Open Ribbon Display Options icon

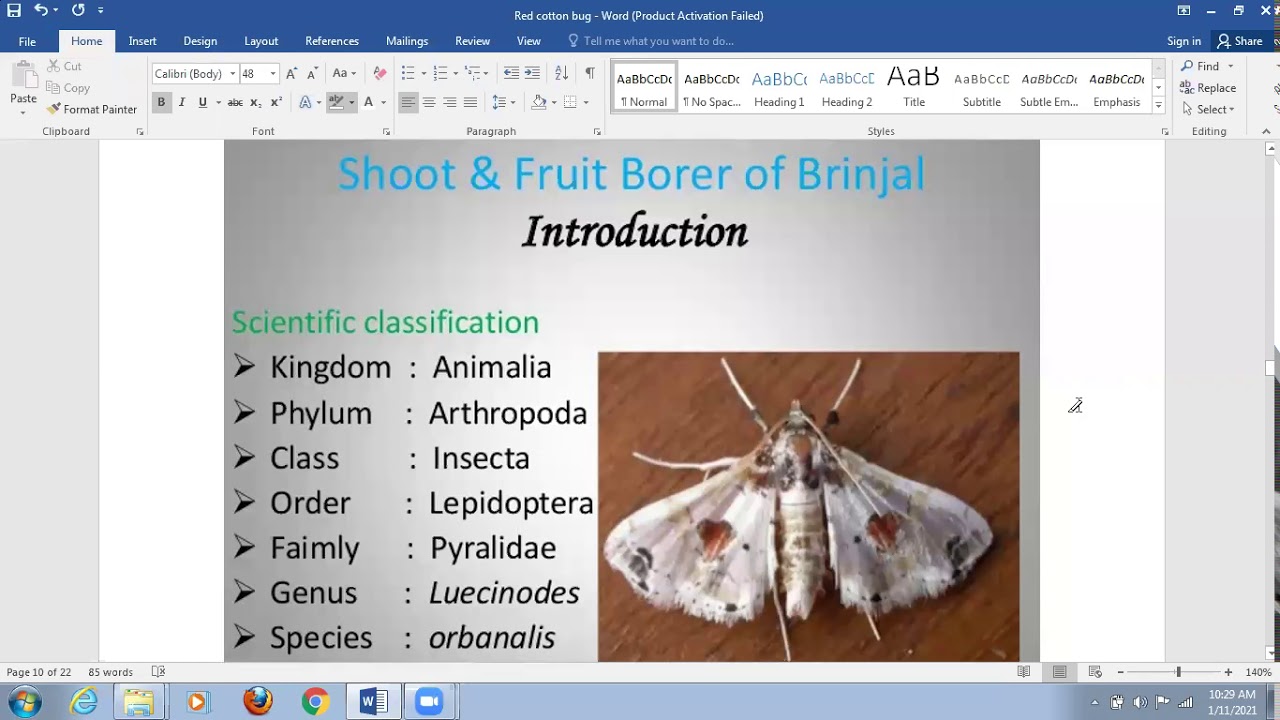(x=1184, y=11)
